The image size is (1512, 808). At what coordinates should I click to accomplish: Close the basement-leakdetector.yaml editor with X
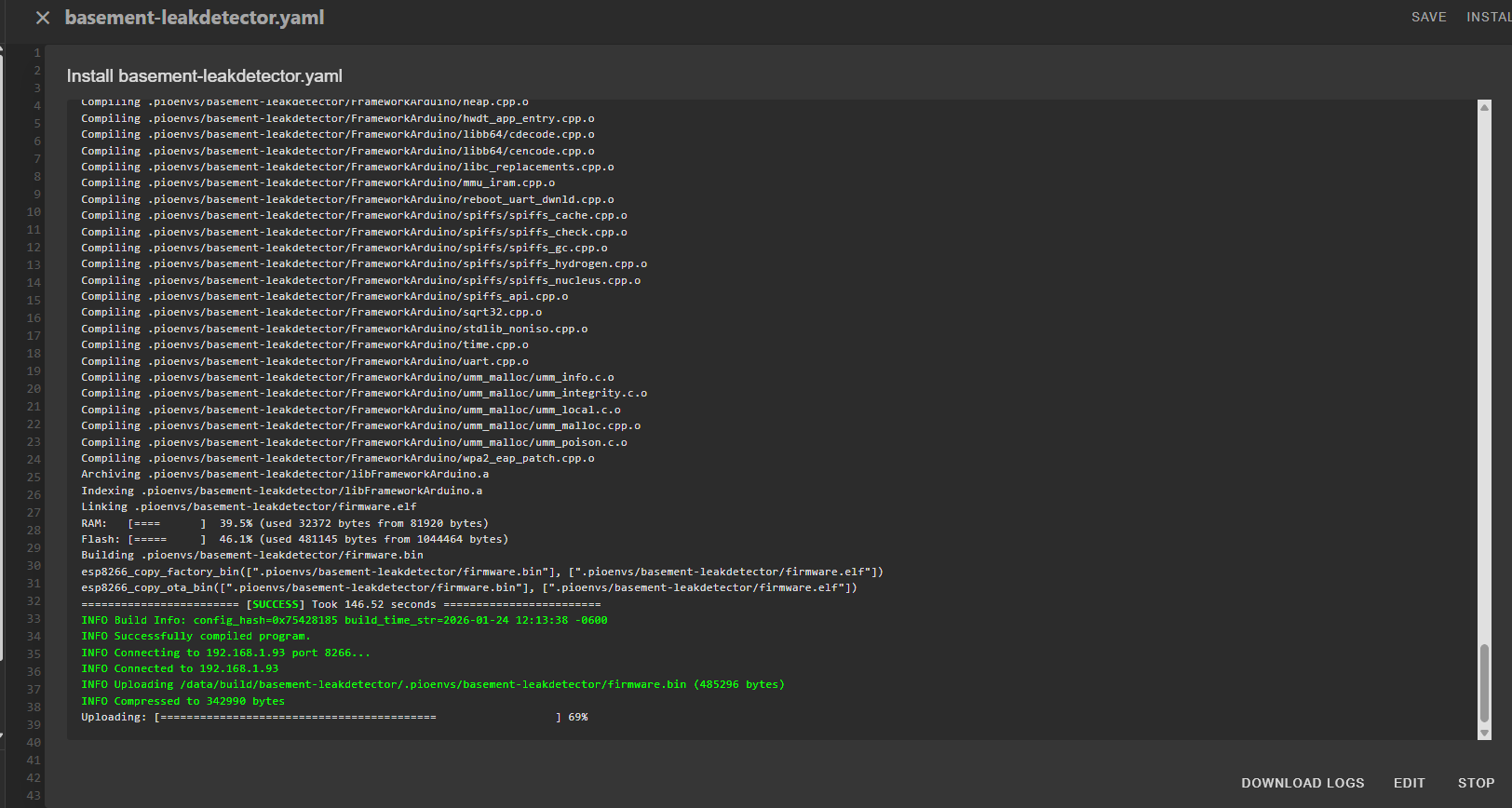point(43,18)
